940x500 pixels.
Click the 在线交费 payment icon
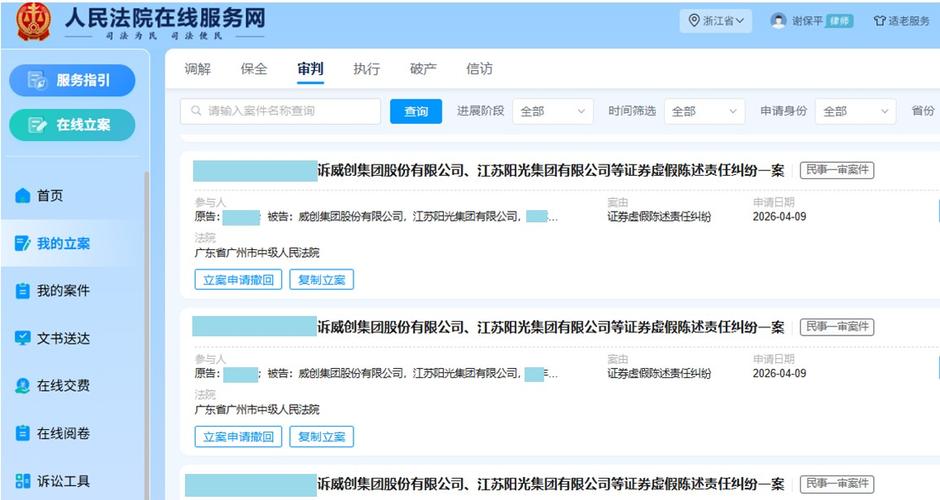(22, 385)
